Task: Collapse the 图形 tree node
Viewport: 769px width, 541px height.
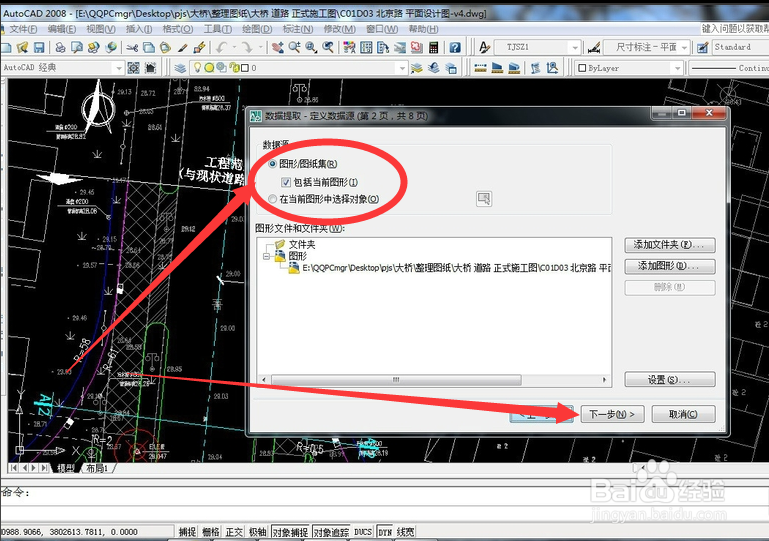Action: coord(266,256)
